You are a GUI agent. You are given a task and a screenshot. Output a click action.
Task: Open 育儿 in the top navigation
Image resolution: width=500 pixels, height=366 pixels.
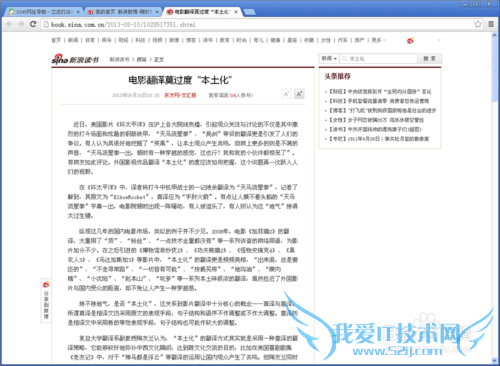click(258, 40)
